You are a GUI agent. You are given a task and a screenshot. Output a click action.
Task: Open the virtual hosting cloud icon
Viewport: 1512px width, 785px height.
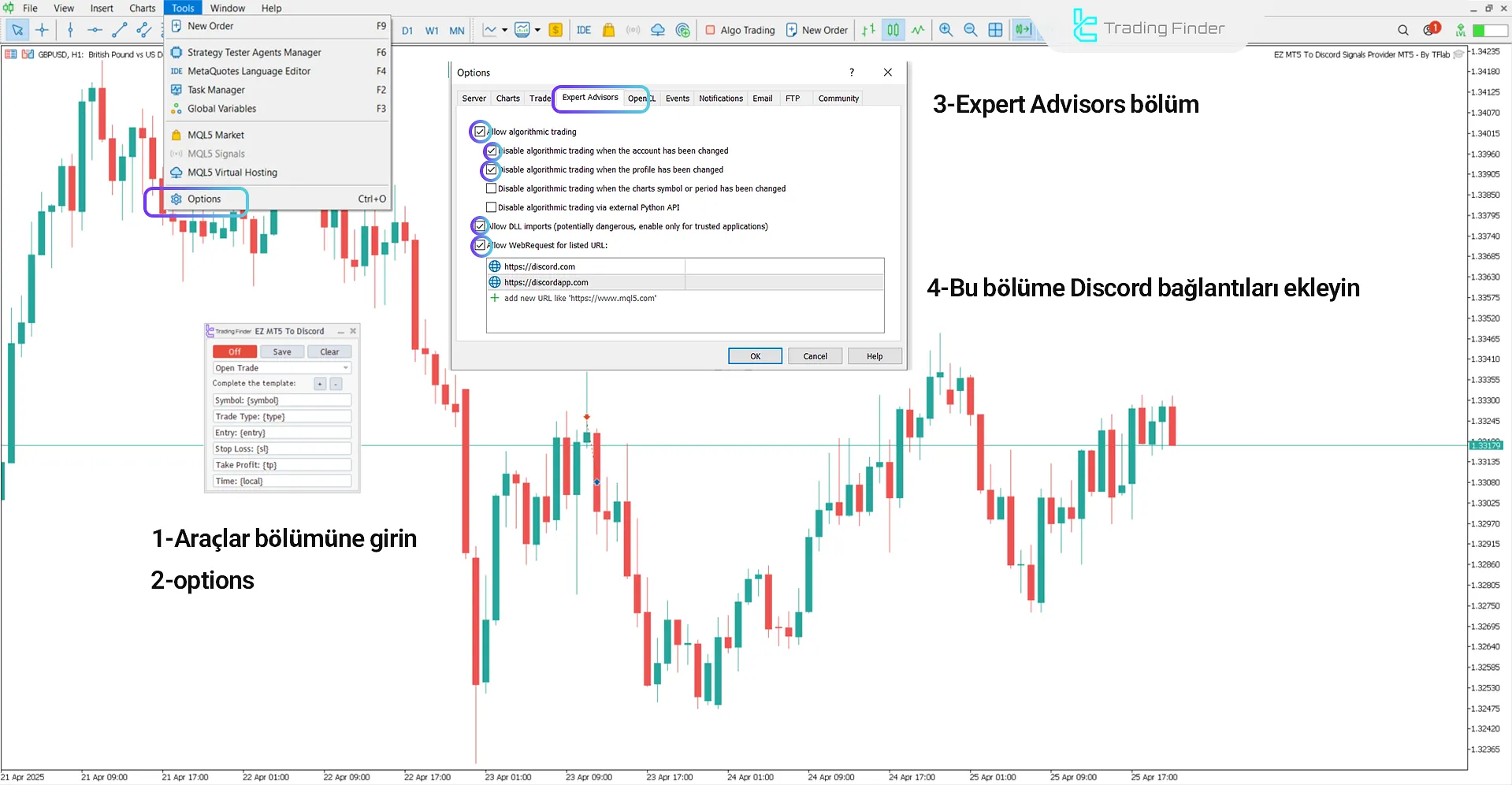coord(658,30)
